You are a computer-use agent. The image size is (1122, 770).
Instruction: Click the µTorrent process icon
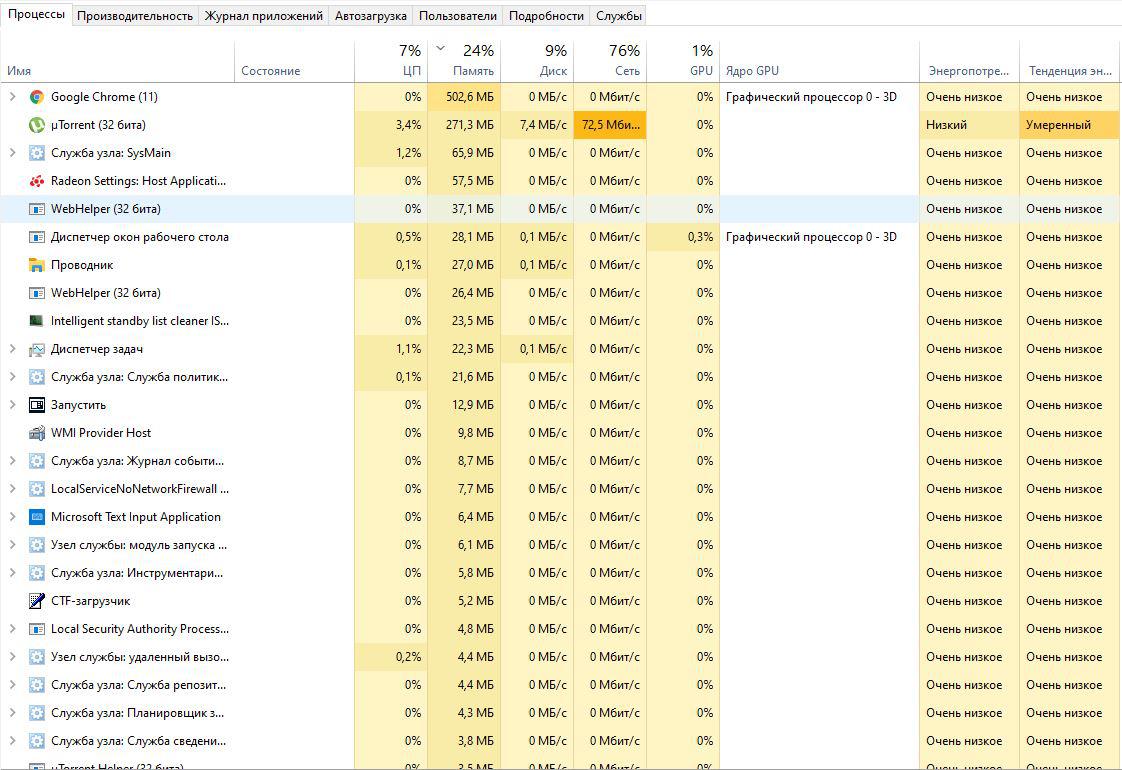37,125
